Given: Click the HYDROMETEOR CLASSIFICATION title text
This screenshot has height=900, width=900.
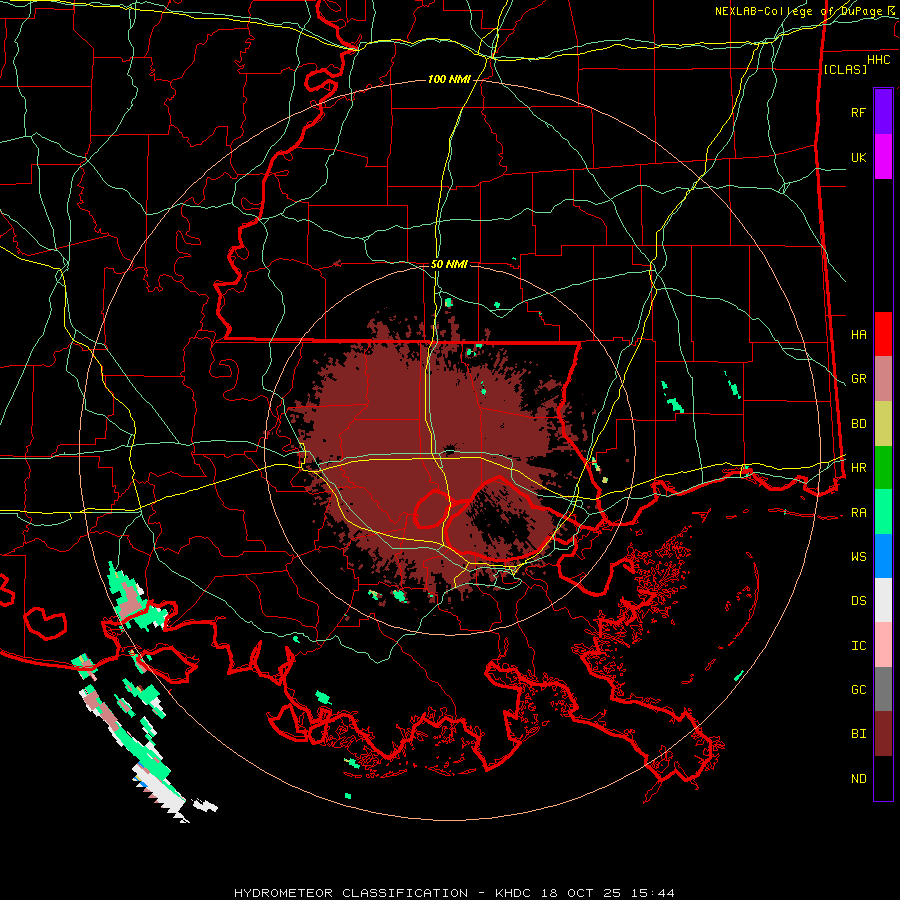Looking at the screenshot, I should [x=351, y=893].
